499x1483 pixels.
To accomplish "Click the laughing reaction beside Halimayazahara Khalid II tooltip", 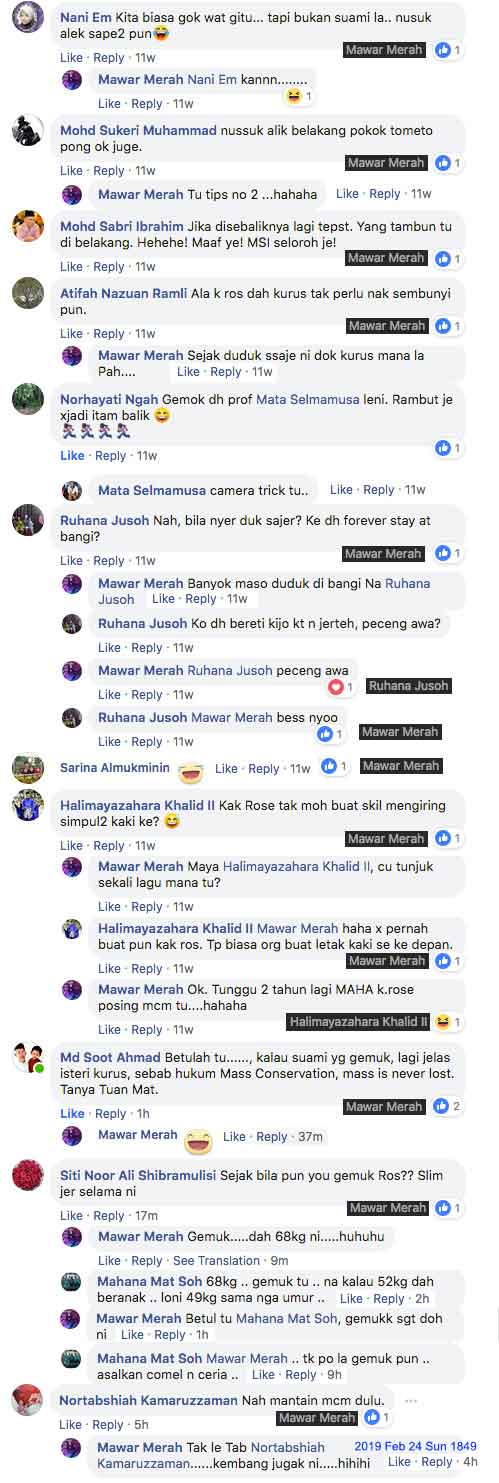I will (x=443, y=1022).
